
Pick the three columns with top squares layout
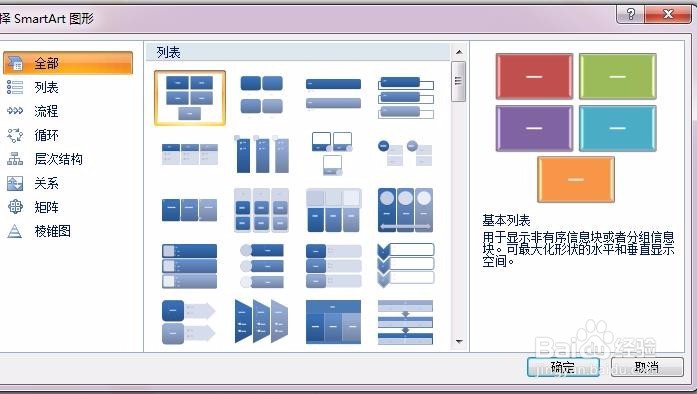tap(333, 210)
